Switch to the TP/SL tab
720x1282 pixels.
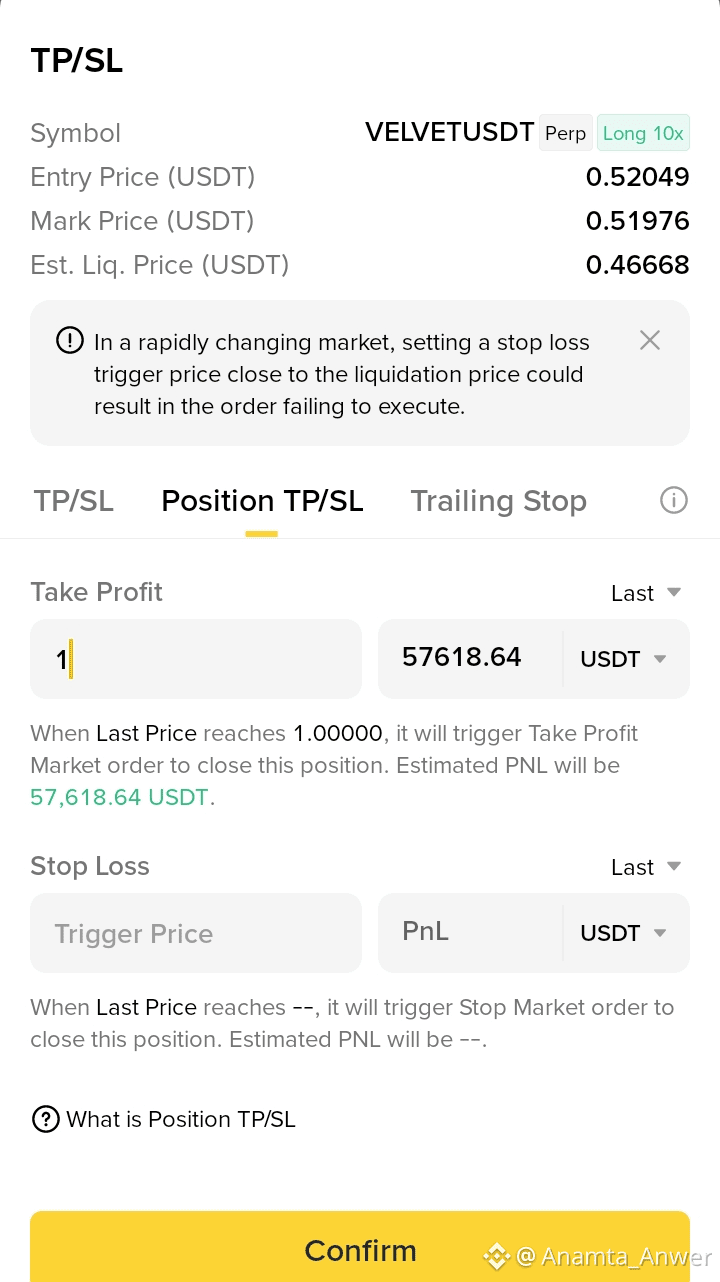(74, 501)
